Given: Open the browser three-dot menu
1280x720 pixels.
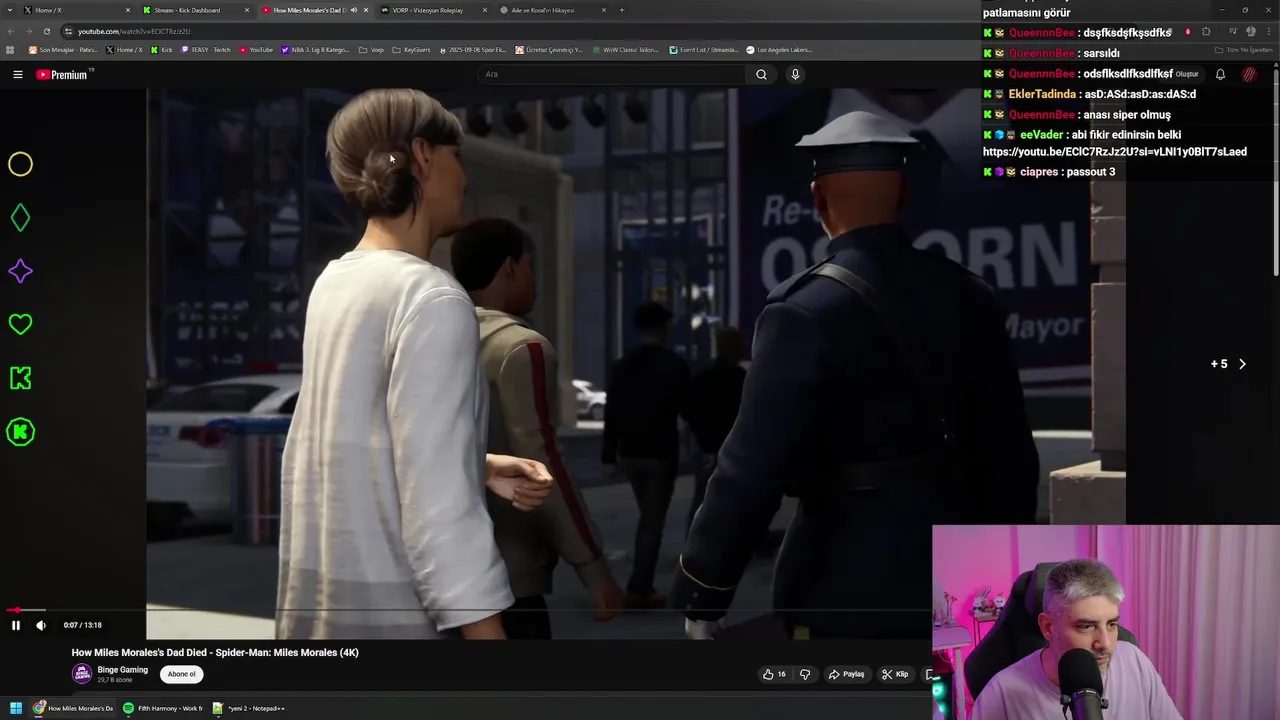Looking at the screenshot, I should pos(1268,31).
